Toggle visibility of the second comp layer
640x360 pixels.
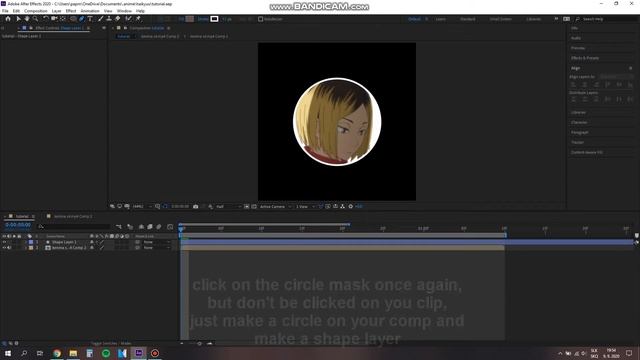[x=4, y=248]
